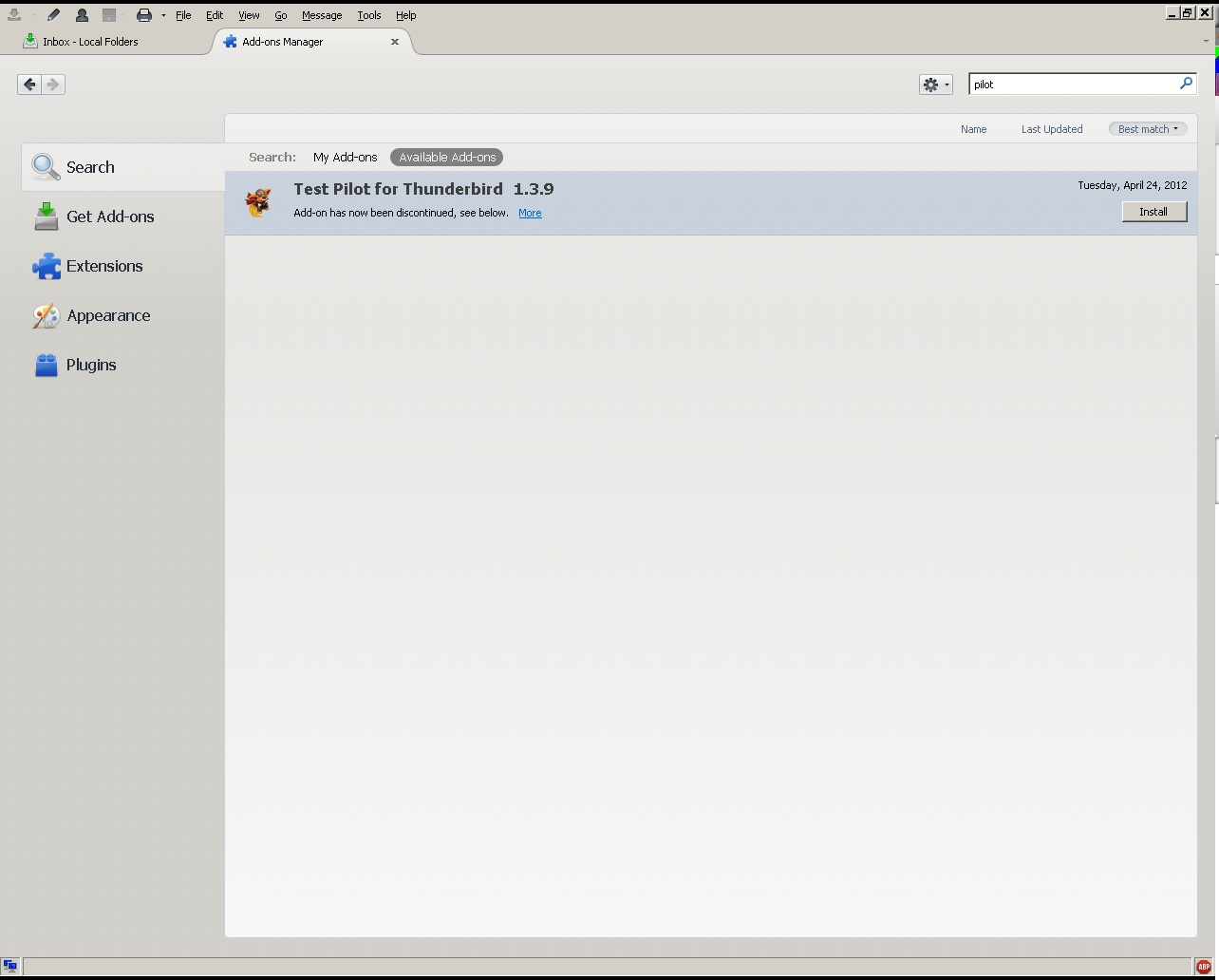Open the File menu
The image size is (1219, 980).
coord(183,15)
